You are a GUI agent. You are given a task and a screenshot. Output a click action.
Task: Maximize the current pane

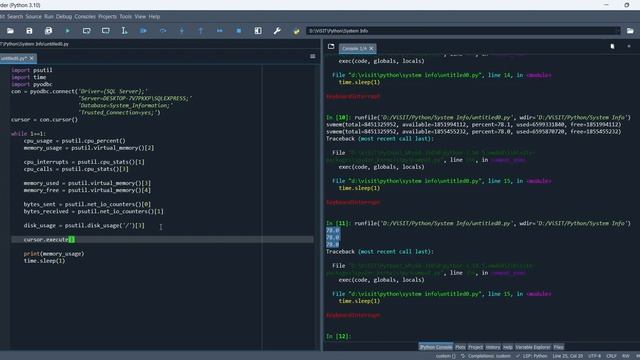pyautogui.click(x=258, y=31)
